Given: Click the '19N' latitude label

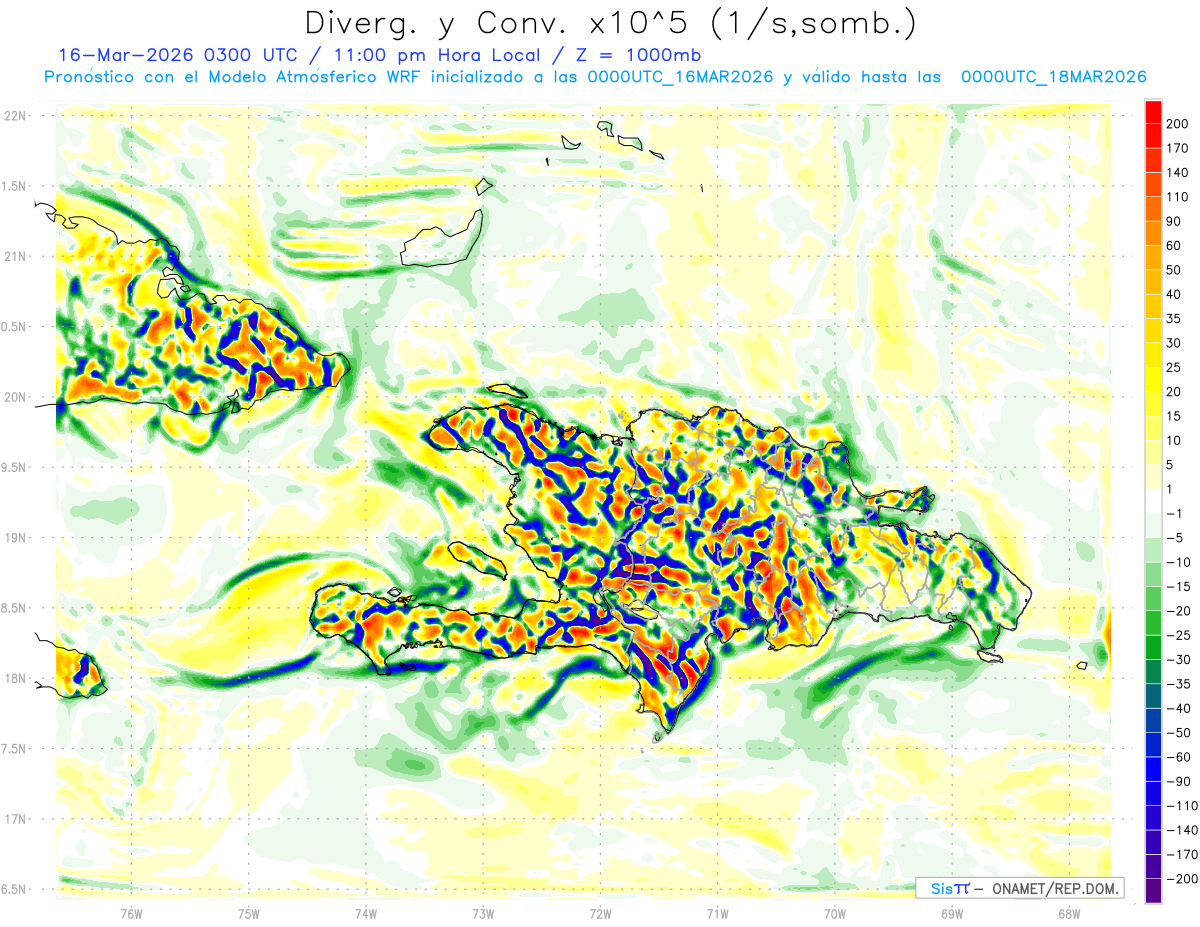Looking at the screenshot, I should (x=13, y=538).
